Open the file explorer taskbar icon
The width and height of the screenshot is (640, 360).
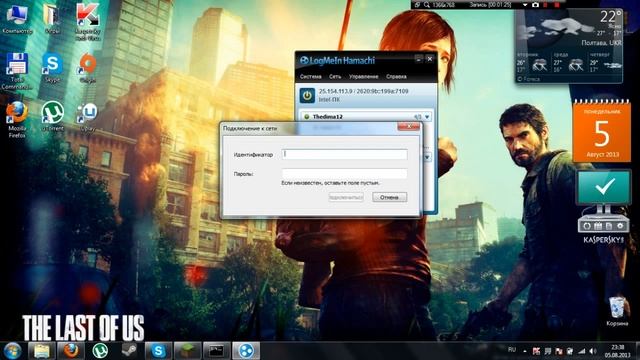pyautogui.click(x=42, y=351)
